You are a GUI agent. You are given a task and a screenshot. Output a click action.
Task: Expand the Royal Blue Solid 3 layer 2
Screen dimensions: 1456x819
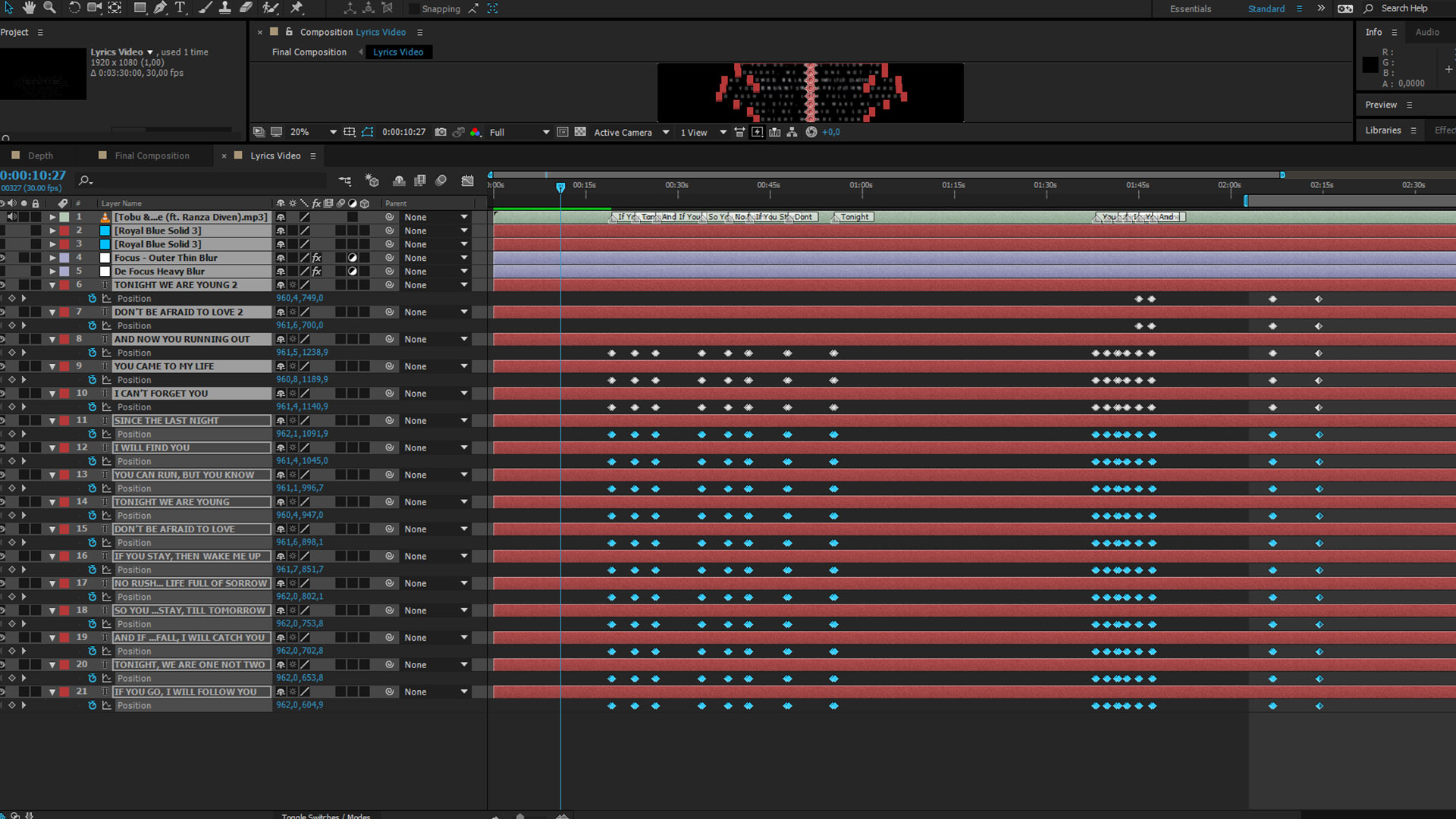[x=52, y=231]
